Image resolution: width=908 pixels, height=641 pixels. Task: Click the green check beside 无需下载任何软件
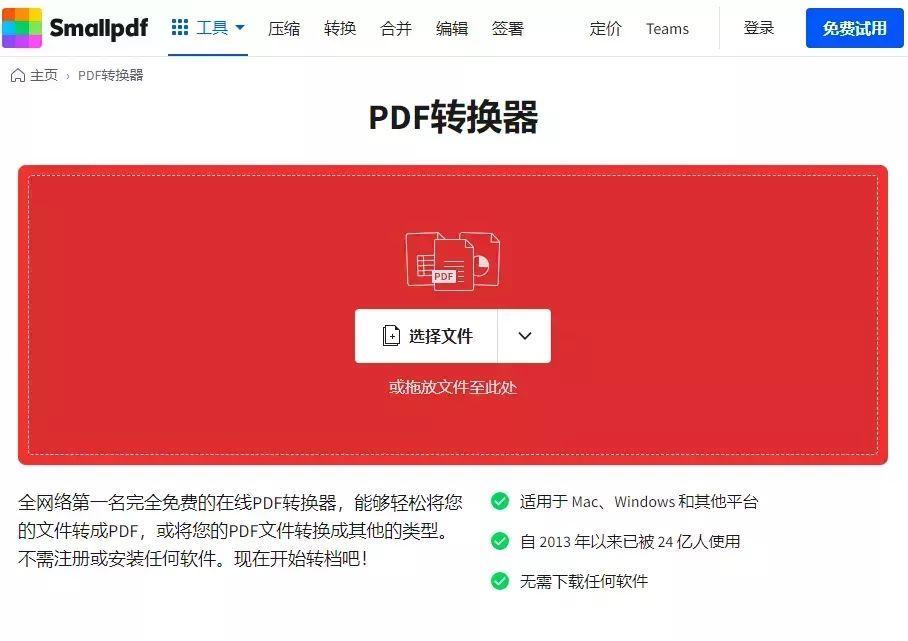coord(500,580)
